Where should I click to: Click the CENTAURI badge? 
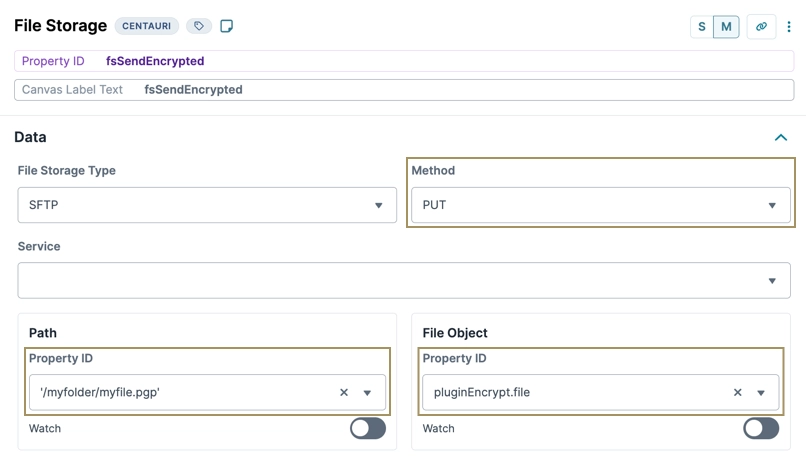(146, 26)
